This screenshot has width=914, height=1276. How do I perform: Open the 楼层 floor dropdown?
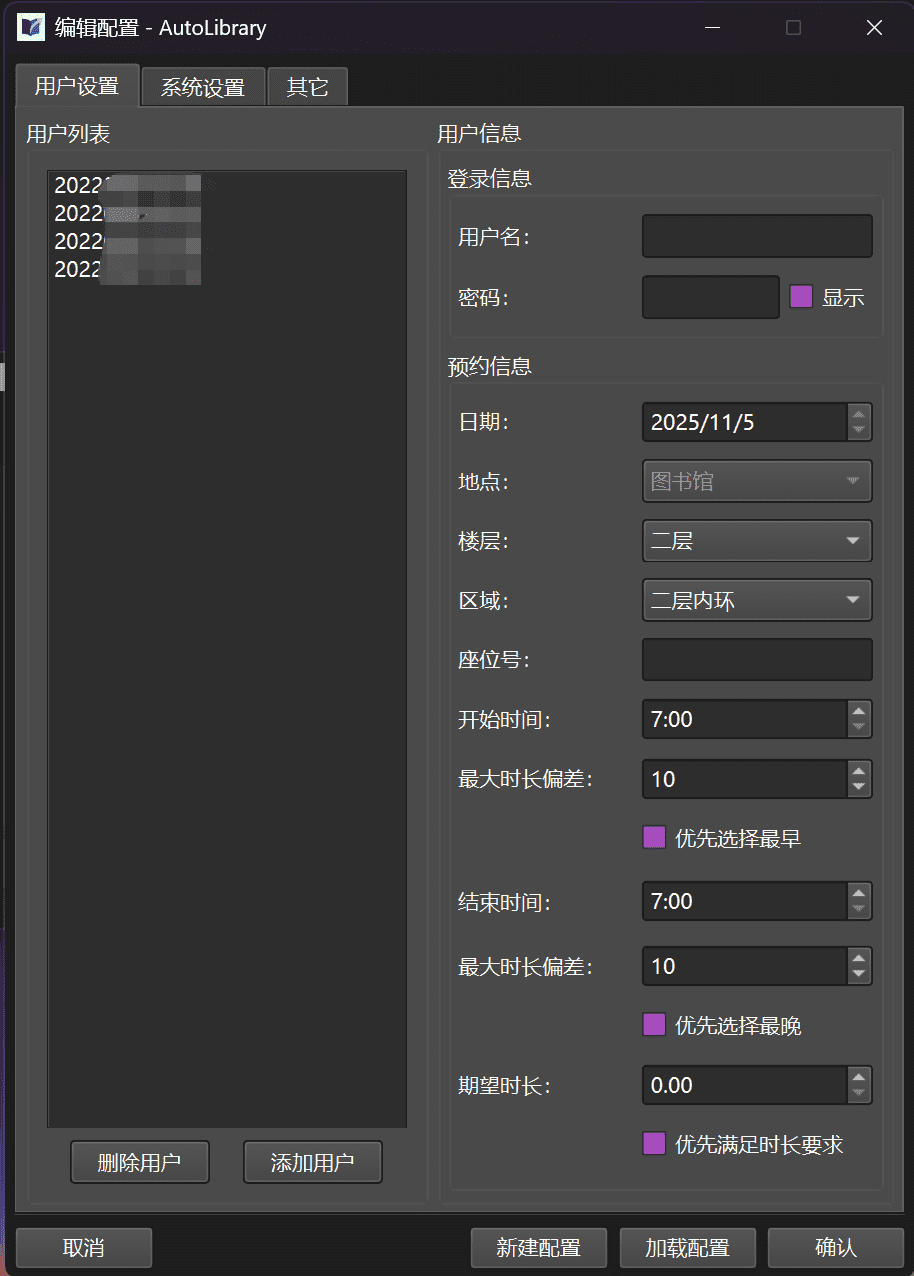click(x=756, y=541)
